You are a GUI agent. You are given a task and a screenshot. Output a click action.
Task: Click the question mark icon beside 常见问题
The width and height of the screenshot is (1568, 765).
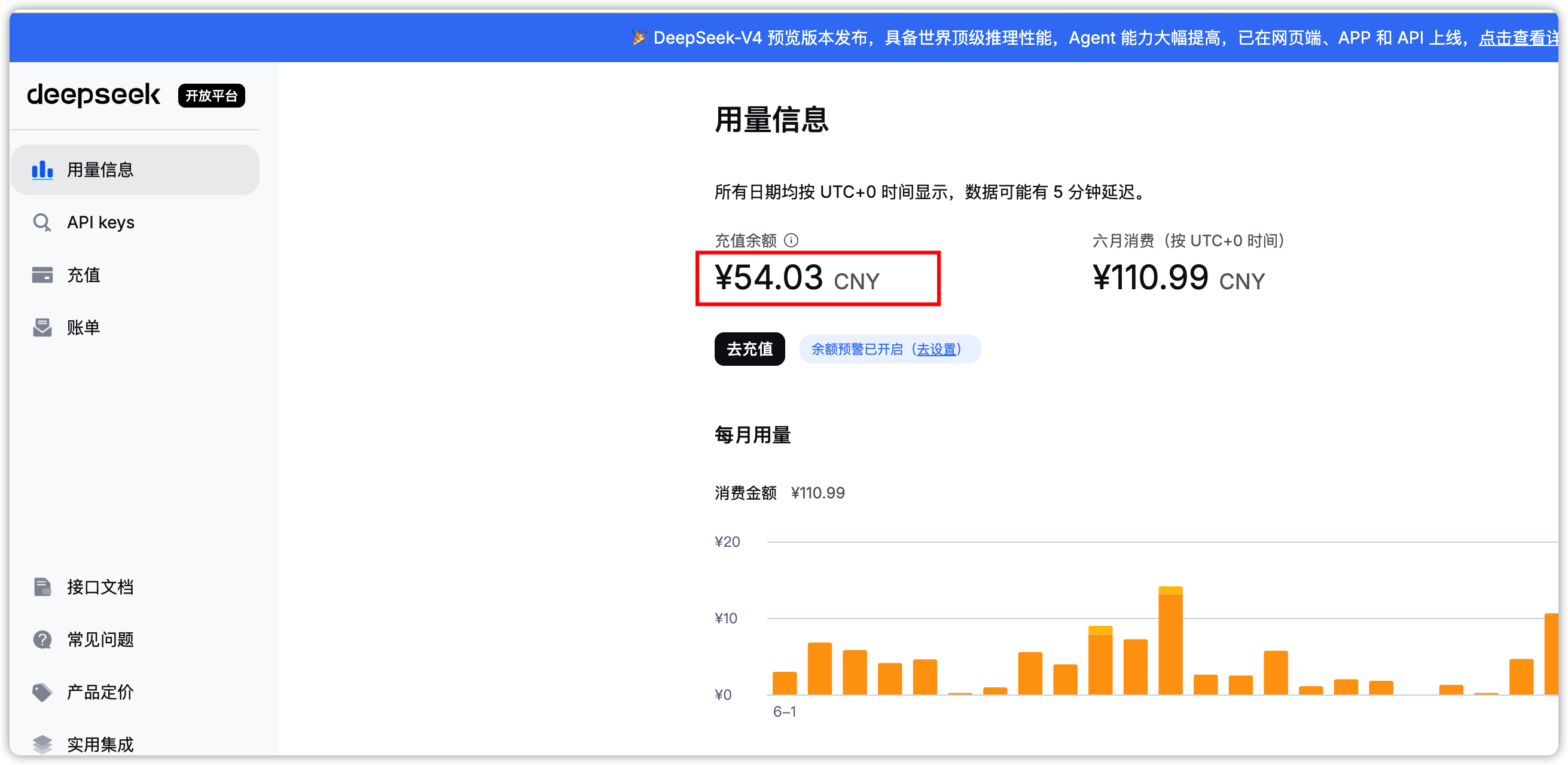[x=42, y=639]
